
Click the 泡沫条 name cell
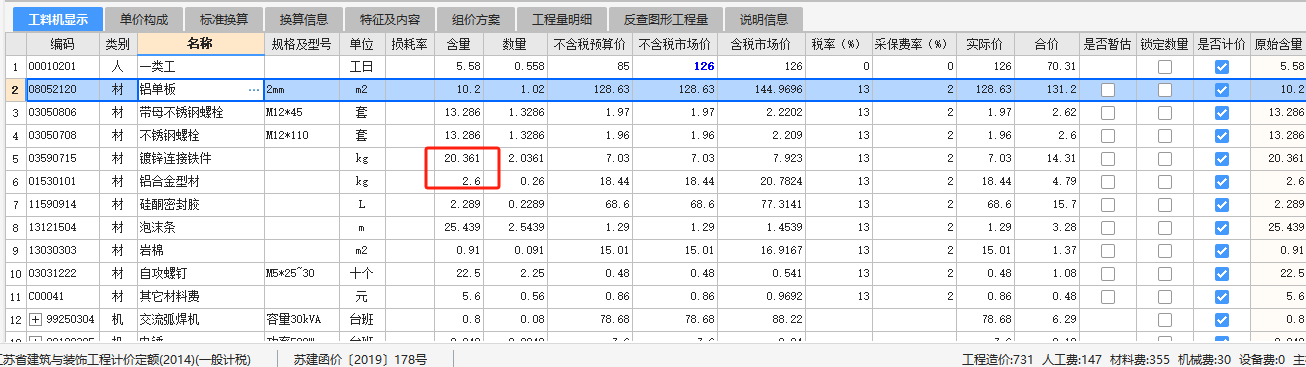(x=200, y=227)
